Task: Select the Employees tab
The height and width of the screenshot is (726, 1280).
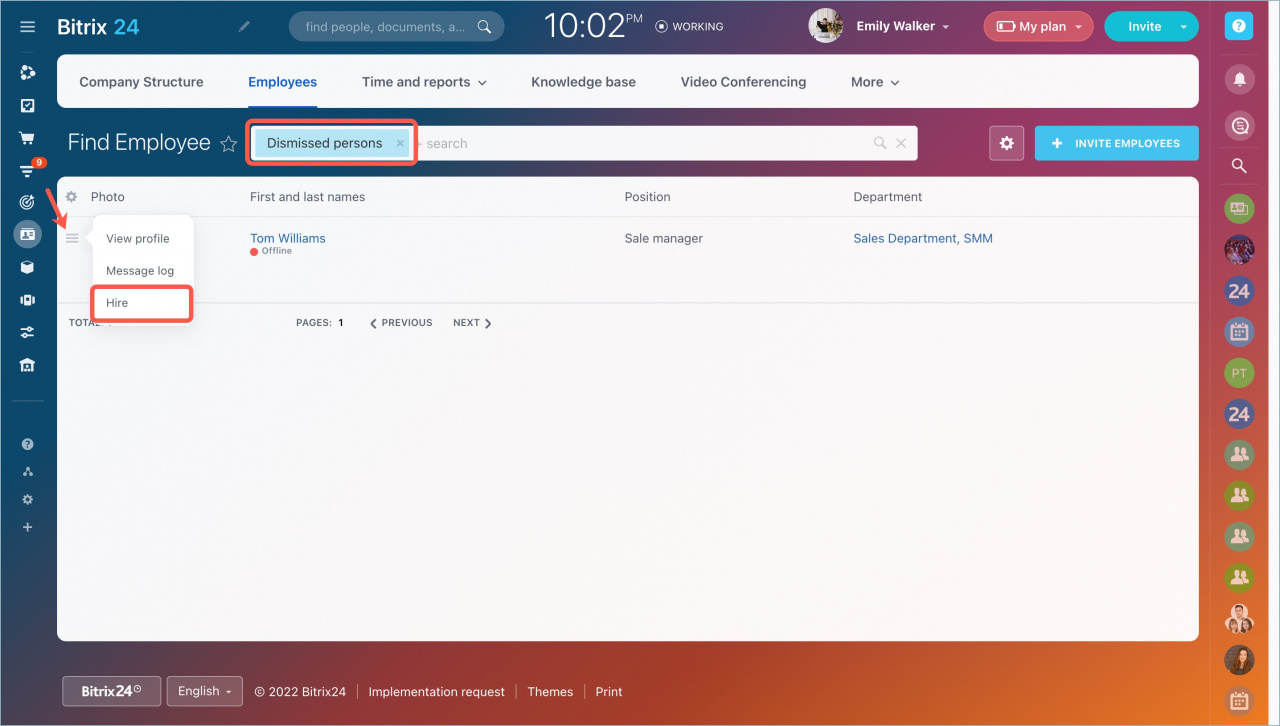Action: click(x=283, y=82)
